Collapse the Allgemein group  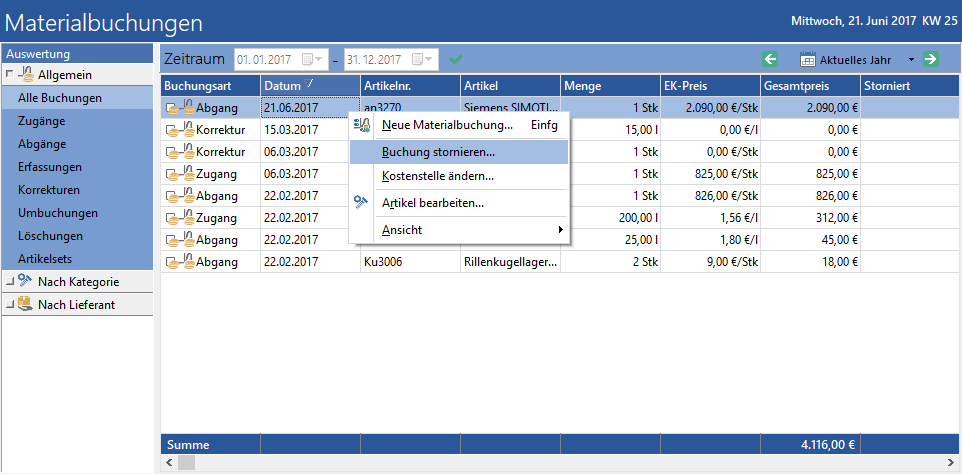pos(9,75)
